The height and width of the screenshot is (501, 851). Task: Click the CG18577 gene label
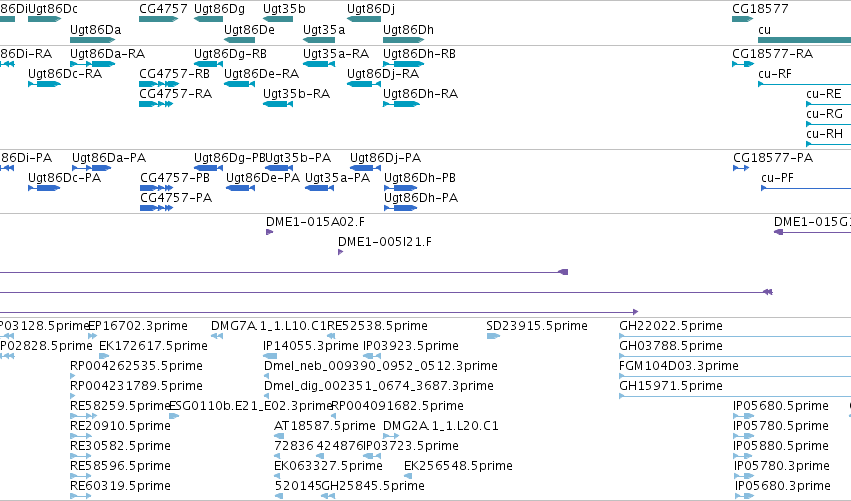point(760,9)
